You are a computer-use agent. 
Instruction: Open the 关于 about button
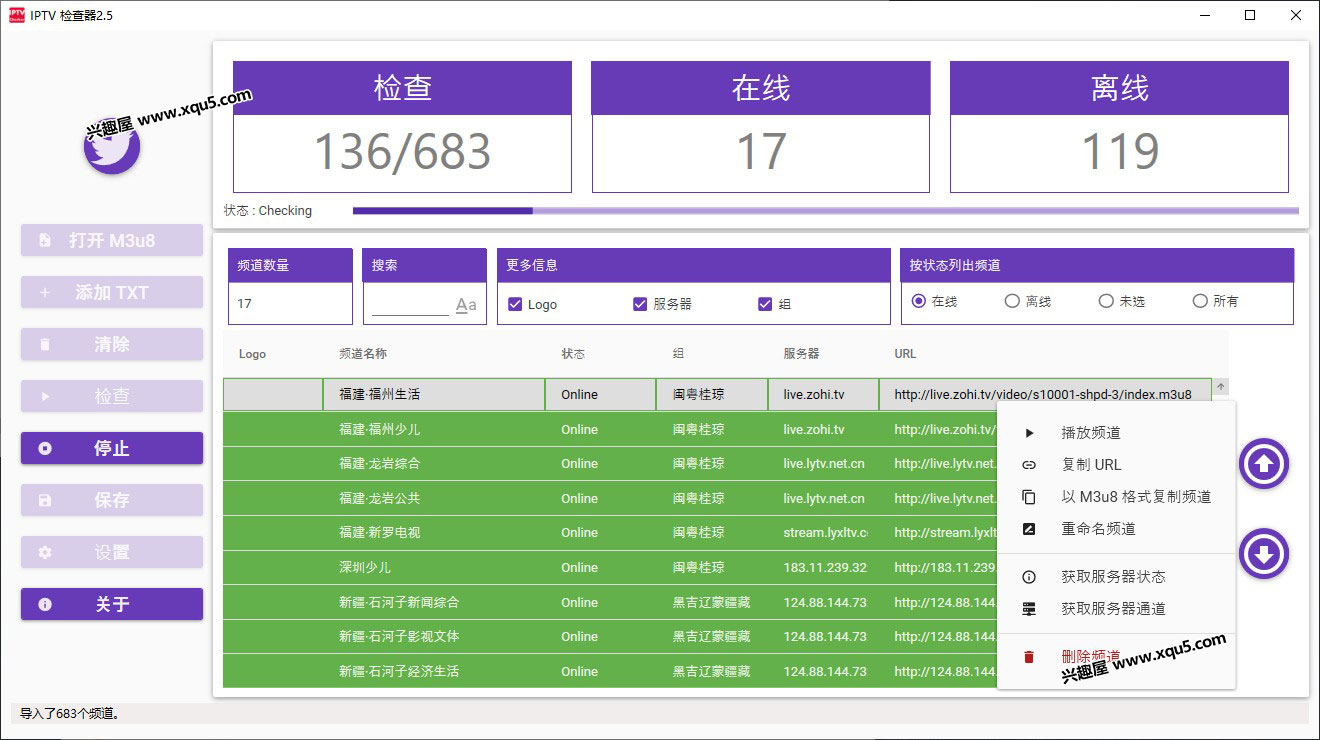click(x=112, y=604)
